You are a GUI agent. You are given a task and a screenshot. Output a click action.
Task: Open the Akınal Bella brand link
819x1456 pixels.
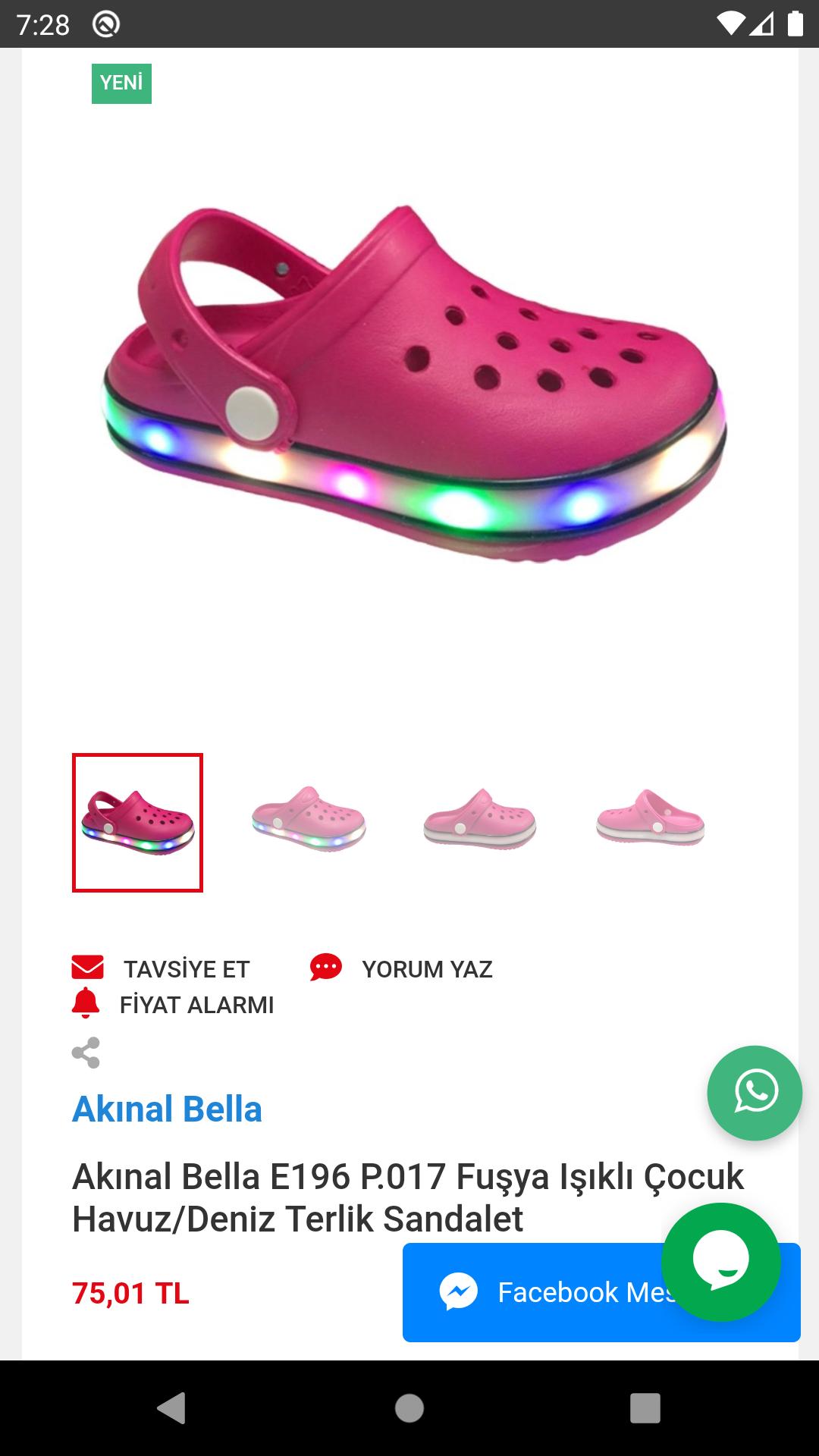coord(167,1109)
